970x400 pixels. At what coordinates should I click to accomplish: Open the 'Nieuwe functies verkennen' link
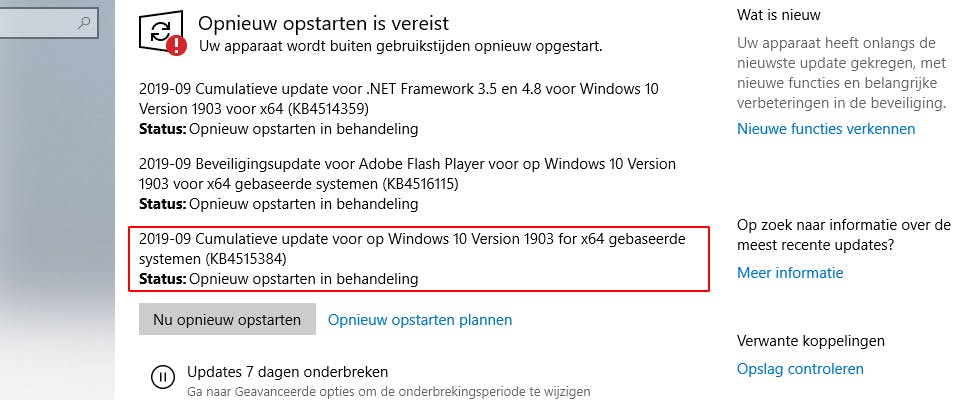coord(826,129)
